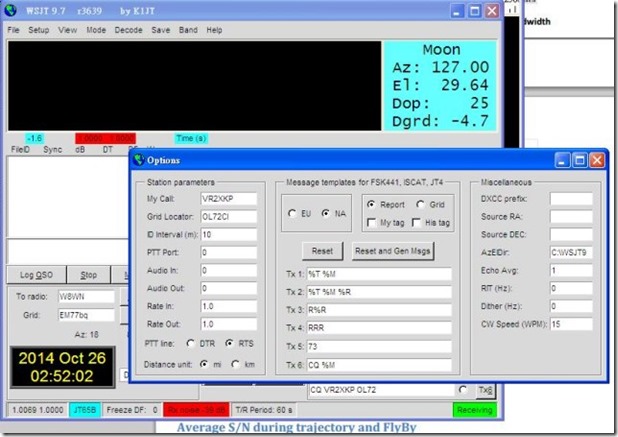Click the Tx 2 message template field

pyautogui.click(x=379, y=292)
